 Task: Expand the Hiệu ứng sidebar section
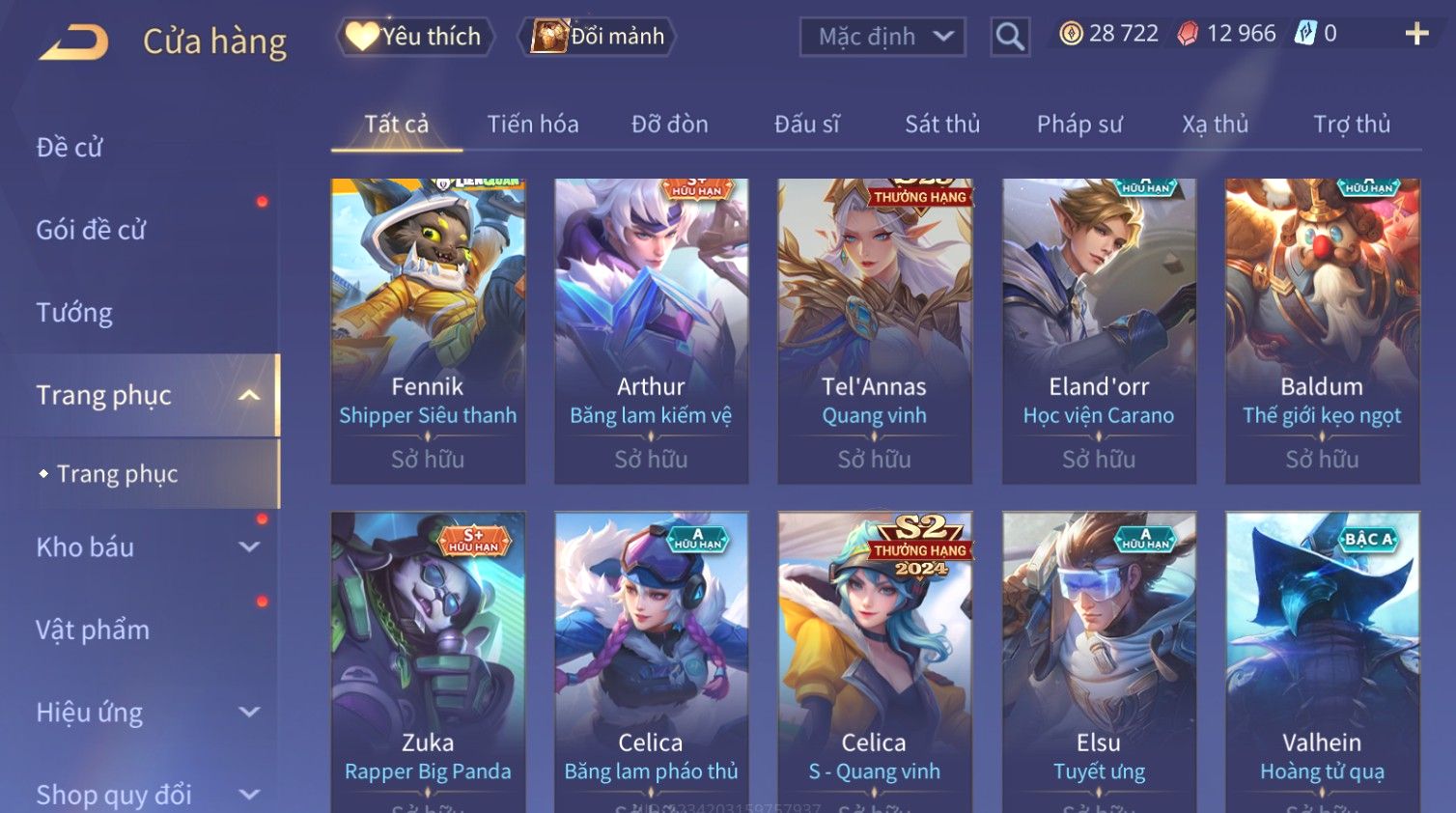coord(249,712)
